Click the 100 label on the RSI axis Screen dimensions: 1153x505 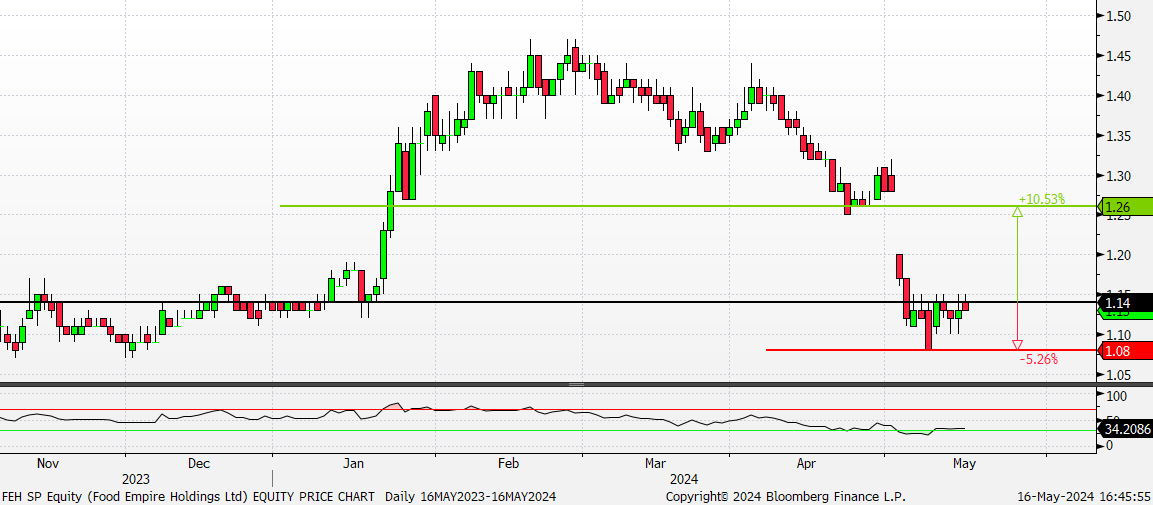[x=1117, y=396]
